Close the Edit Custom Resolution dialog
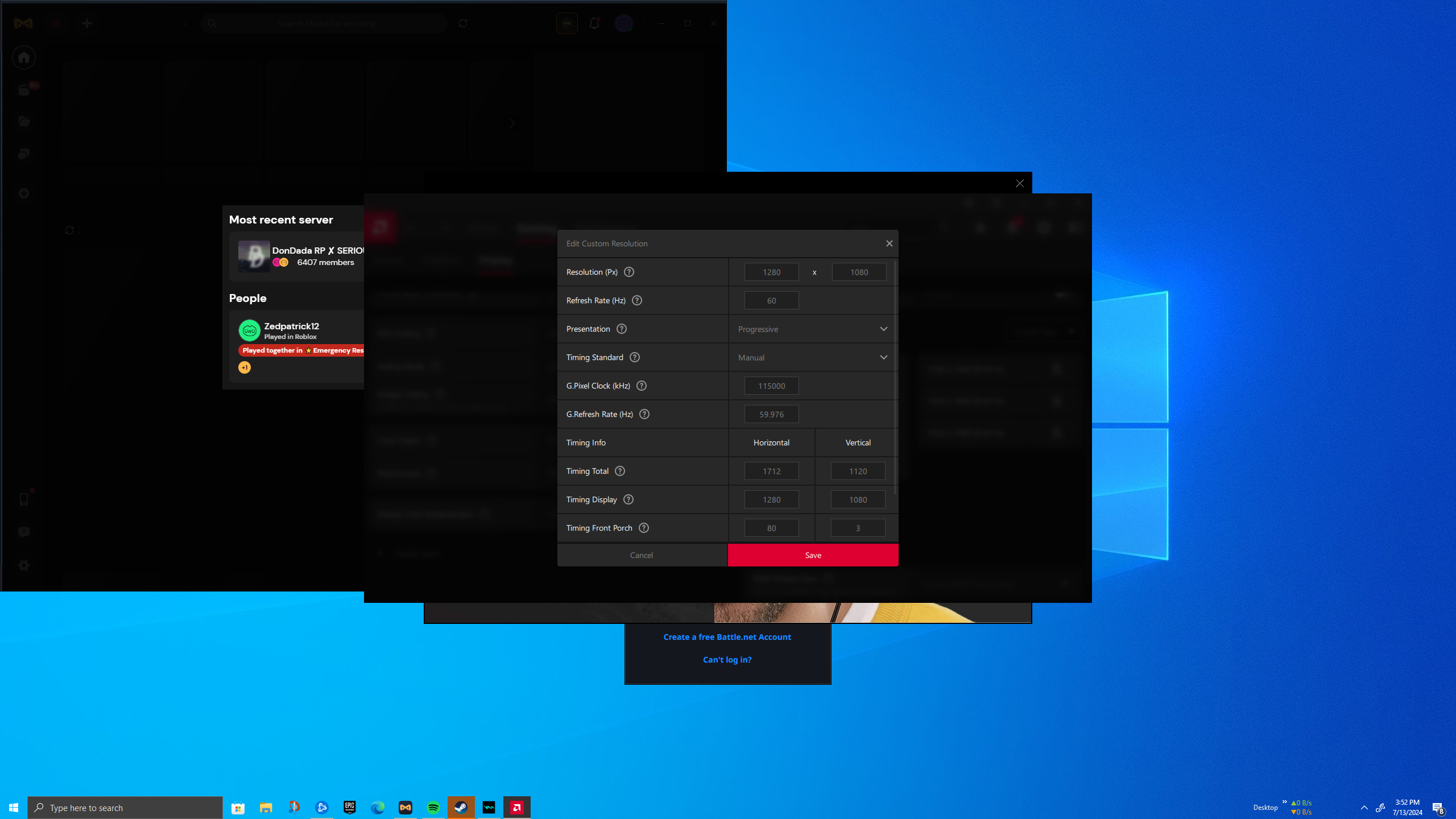Screen dimensions: 1456x819 click(x=889, y=243)
